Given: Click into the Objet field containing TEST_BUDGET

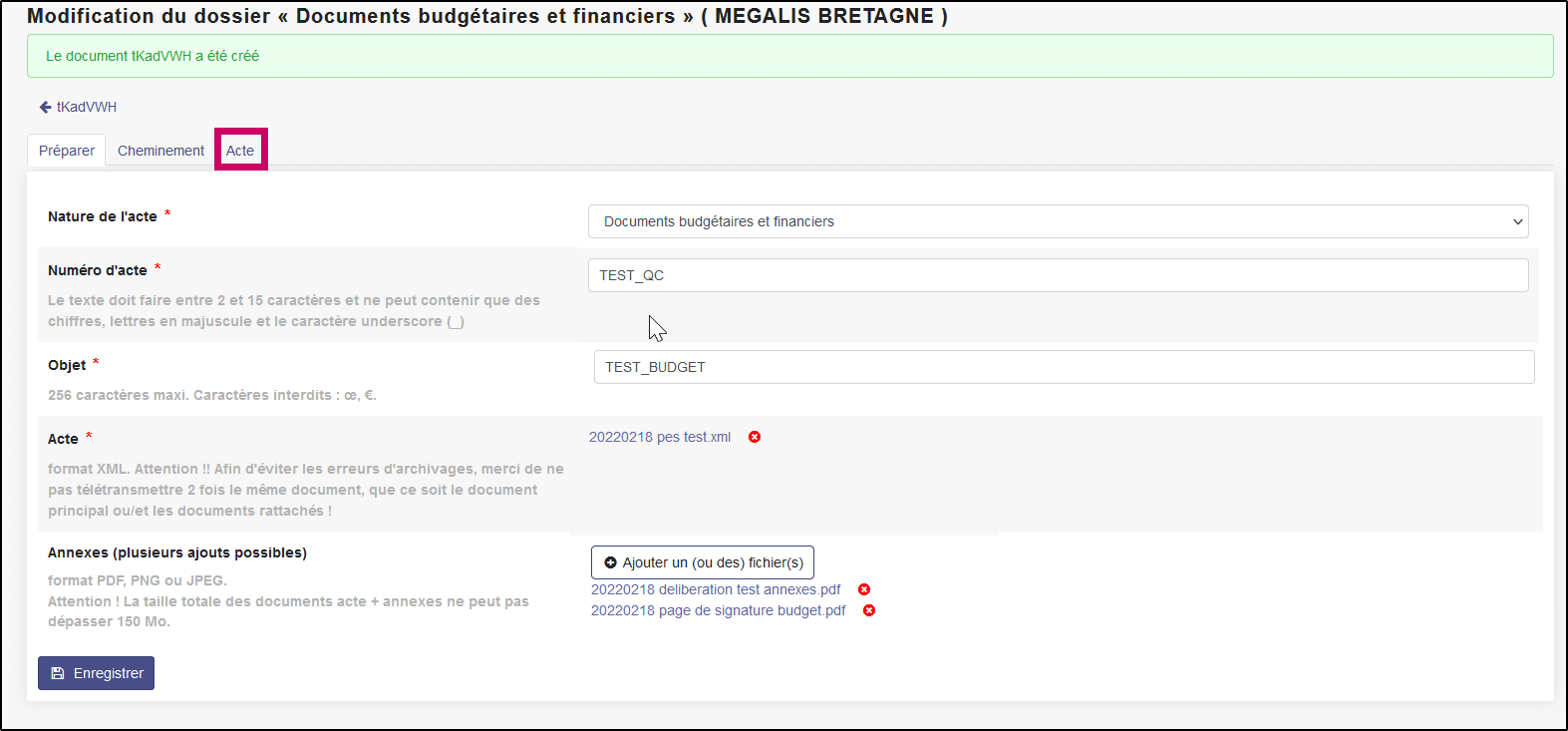Looking at the screenshot, I should click(1063, 367).
